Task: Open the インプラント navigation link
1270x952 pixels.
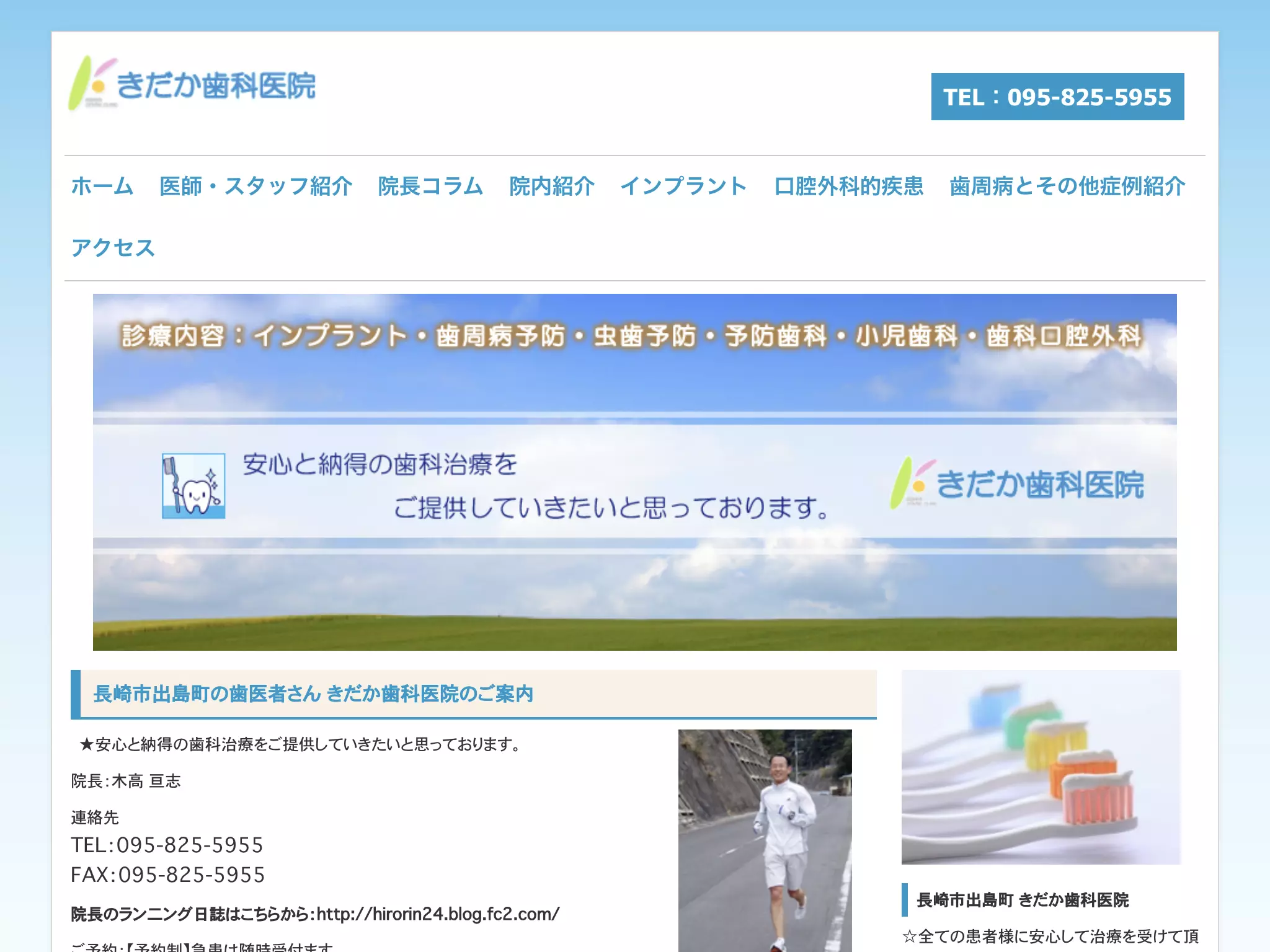Action: (x=684, y=186)
